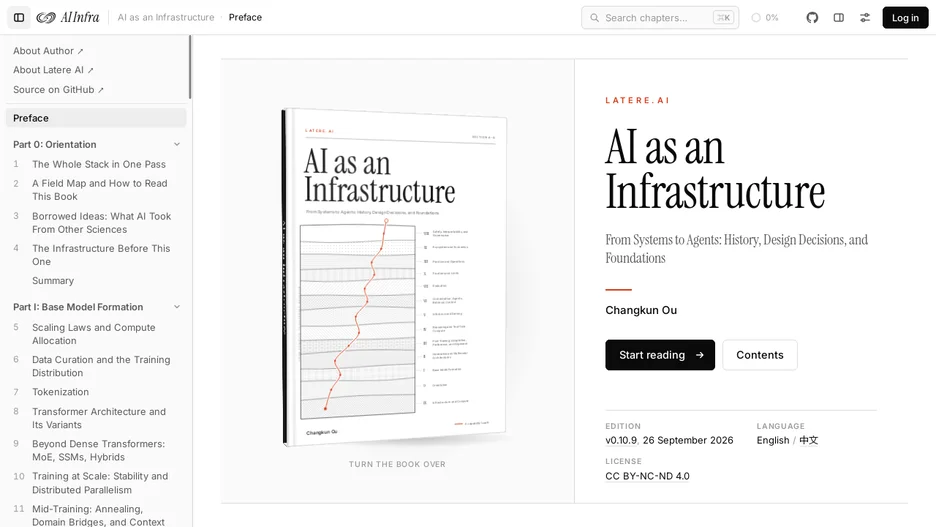Switch language to 中文
This screenshot has width=936, height=527.
click(x=808, y=440)
